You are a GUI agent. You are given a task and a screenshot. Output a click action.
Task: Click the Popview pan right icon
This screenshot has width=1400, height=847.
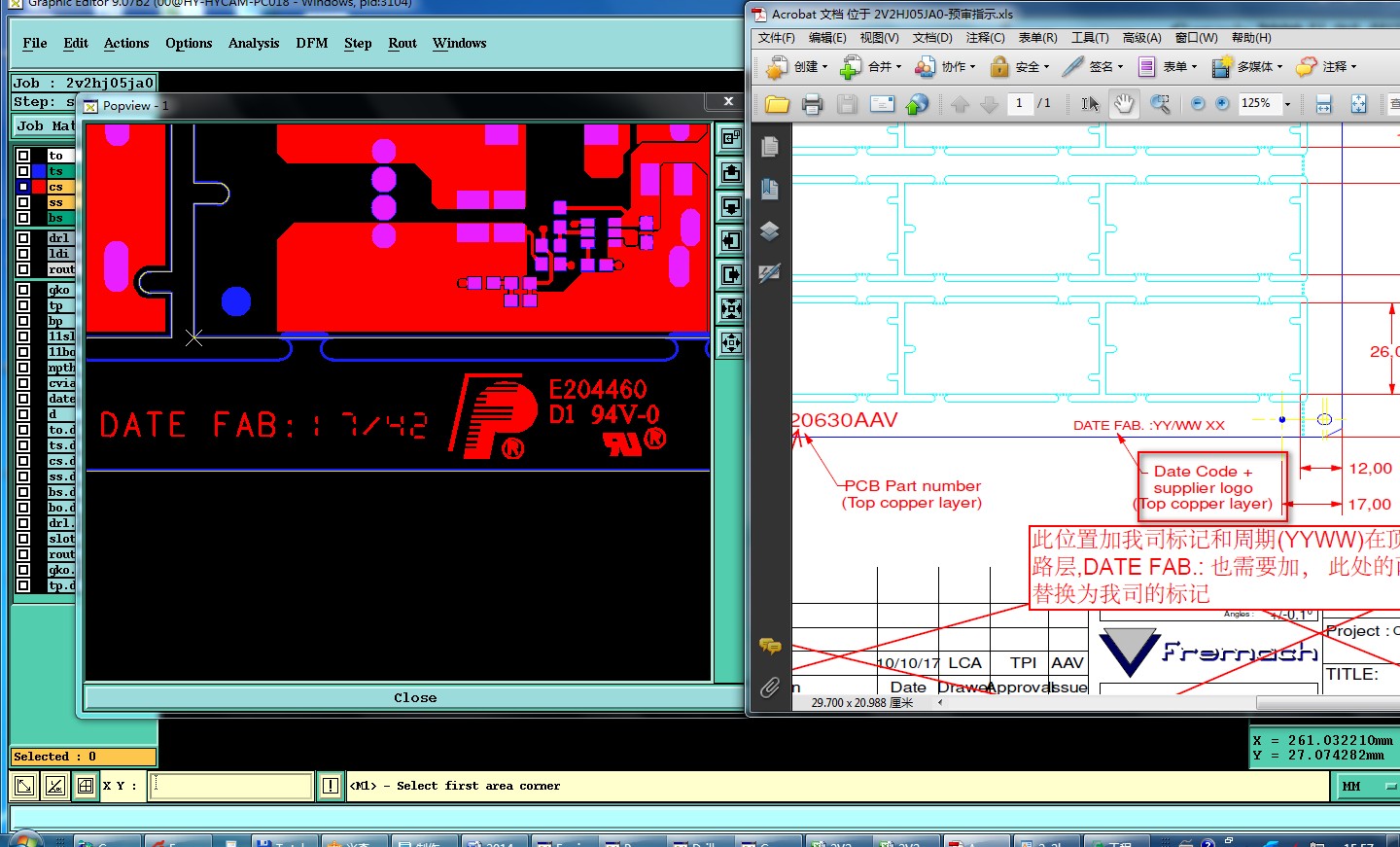(730, 275)
